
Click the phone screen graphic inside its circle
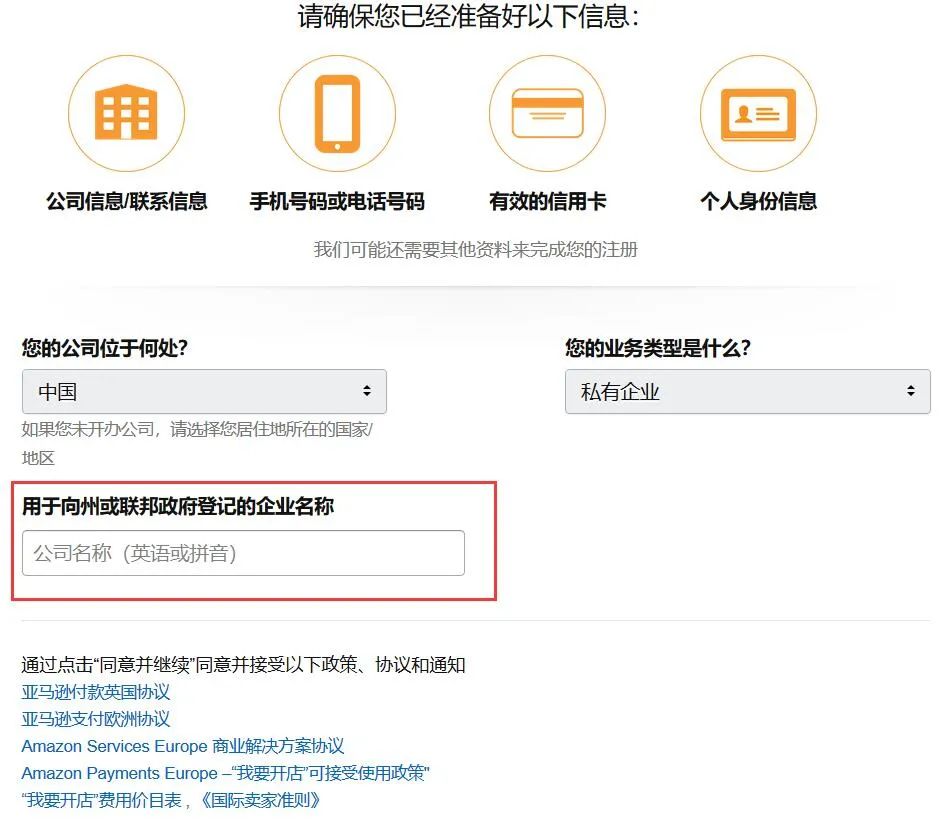pos(337,110)
